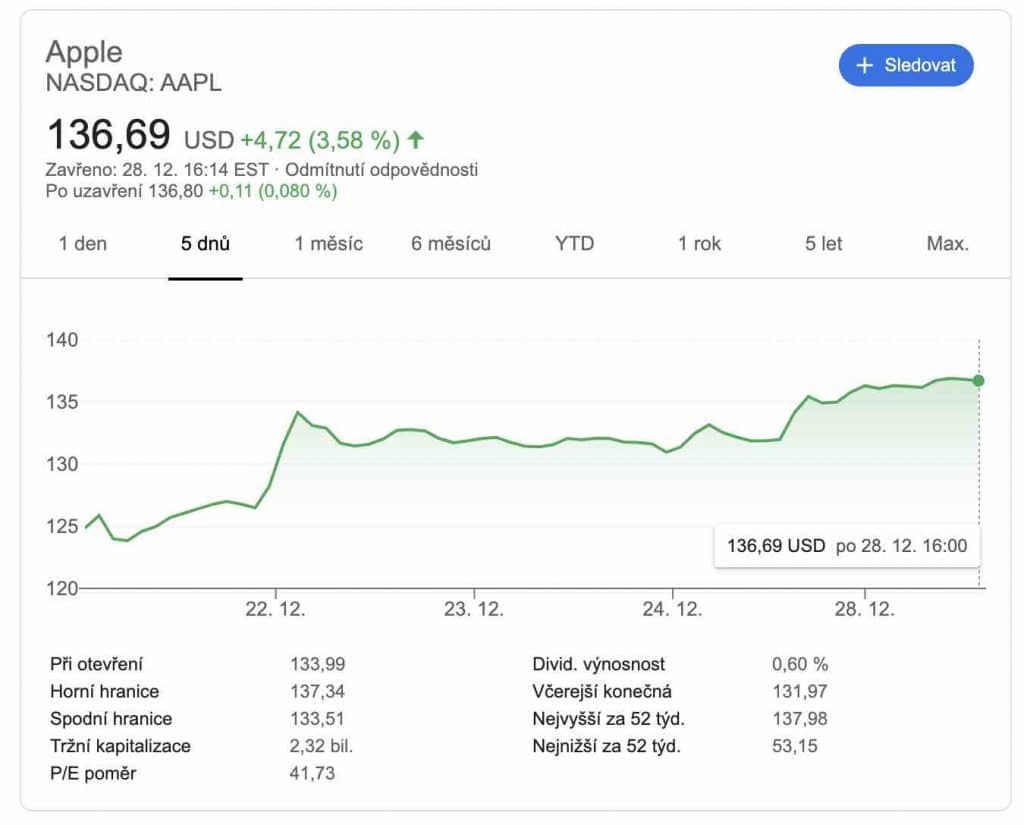Open the Odmítnutí odpovědnosti link
Image resolution: width=1024 pixels, height=825 pixels.
tap(382, 170)
